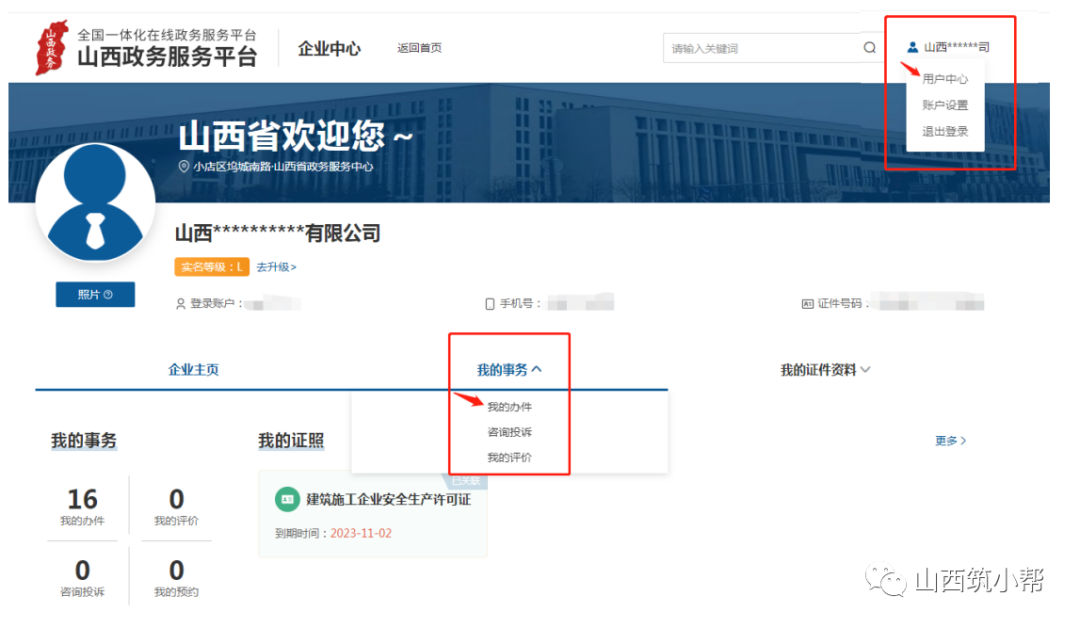Click the ID card icon beside 证件号码
The height and width of the screenshot is (628, 1080).
point(806,302)
